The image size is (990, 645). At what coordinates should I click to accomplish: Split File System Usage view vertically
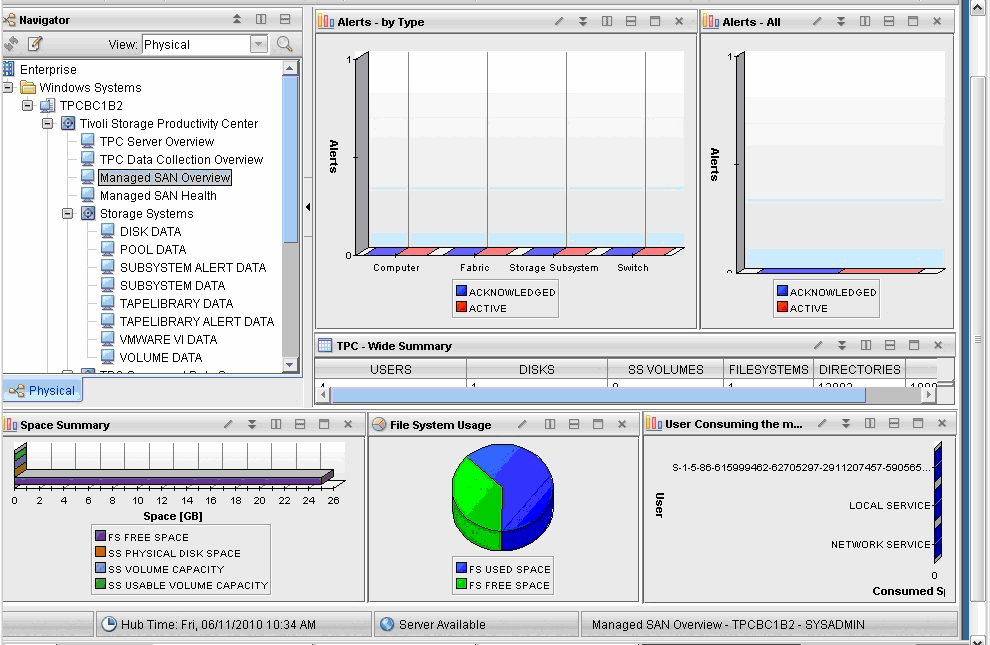tap(550, 424)
